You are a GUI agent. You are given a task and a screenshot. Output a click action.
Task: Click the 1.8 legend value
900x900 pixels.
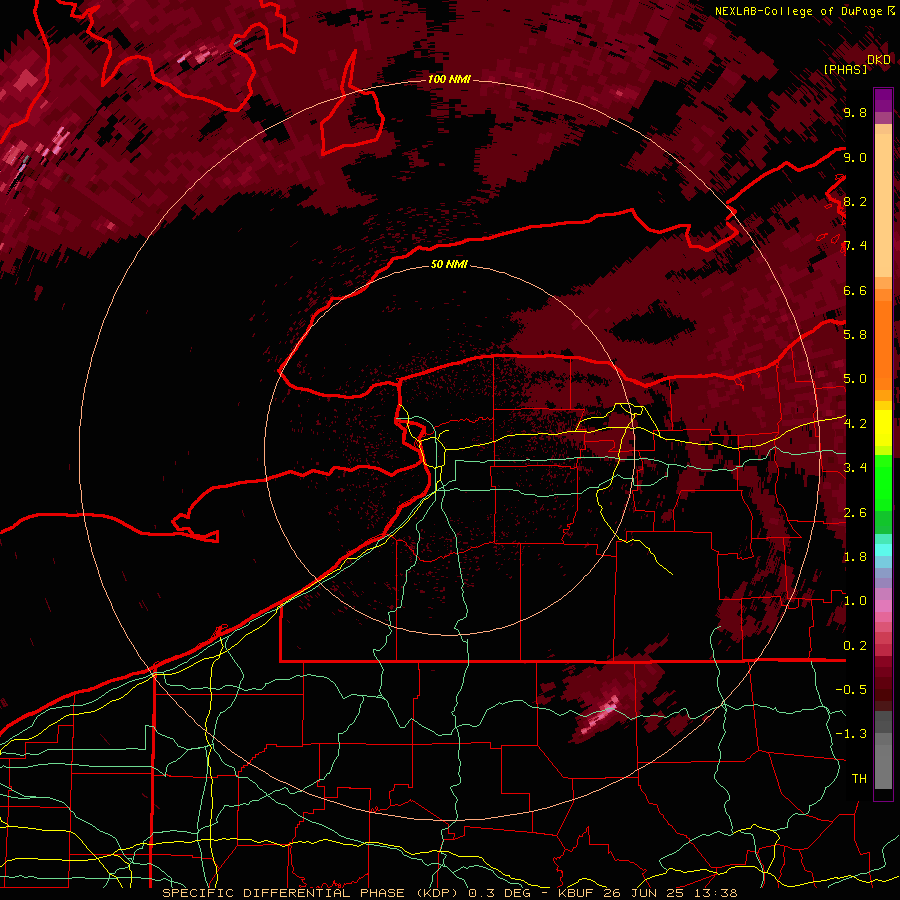click(x=855, y=557)
